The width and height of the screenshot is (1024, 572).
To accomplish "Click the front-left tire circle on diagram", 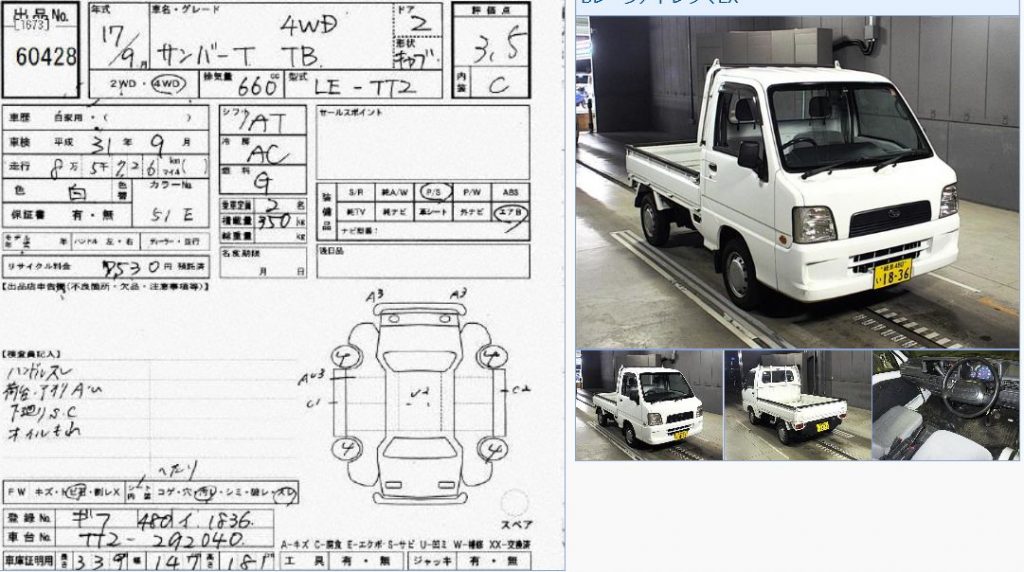I will click(345, 357).
